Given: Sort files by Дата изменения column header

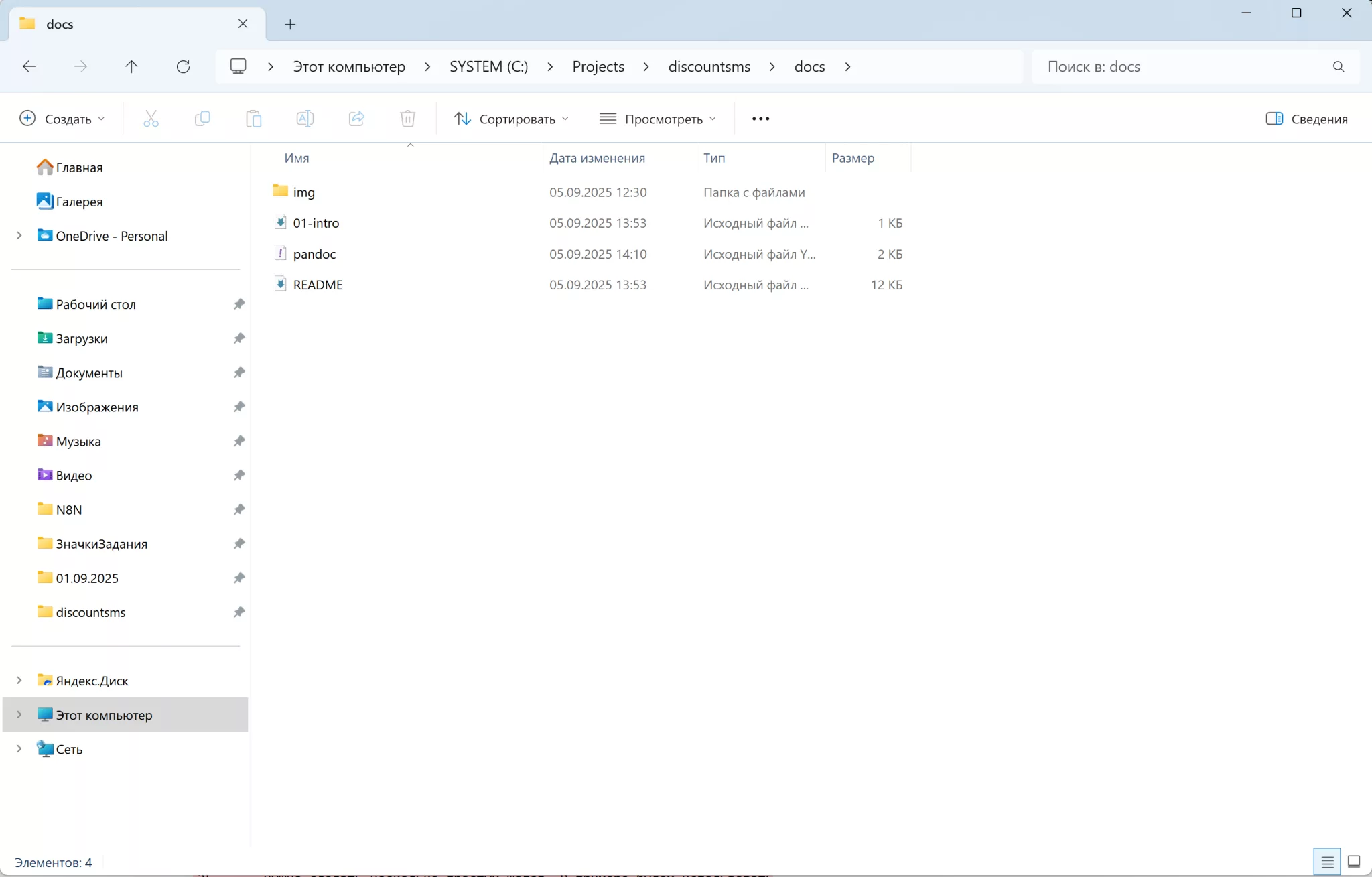Looking at the screenshot, I should pyautogui.click(x=597, y=158).
